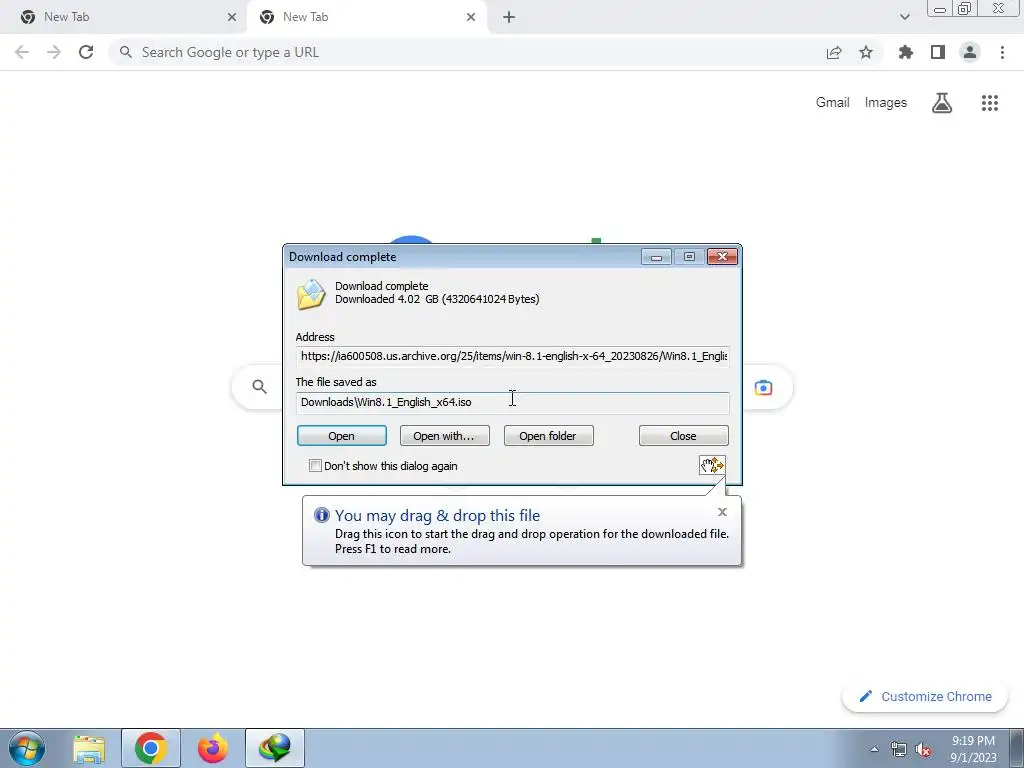The width and height of the screenshot is (1024, 768).
Task: Open Images link
Action: pos(886,103)
